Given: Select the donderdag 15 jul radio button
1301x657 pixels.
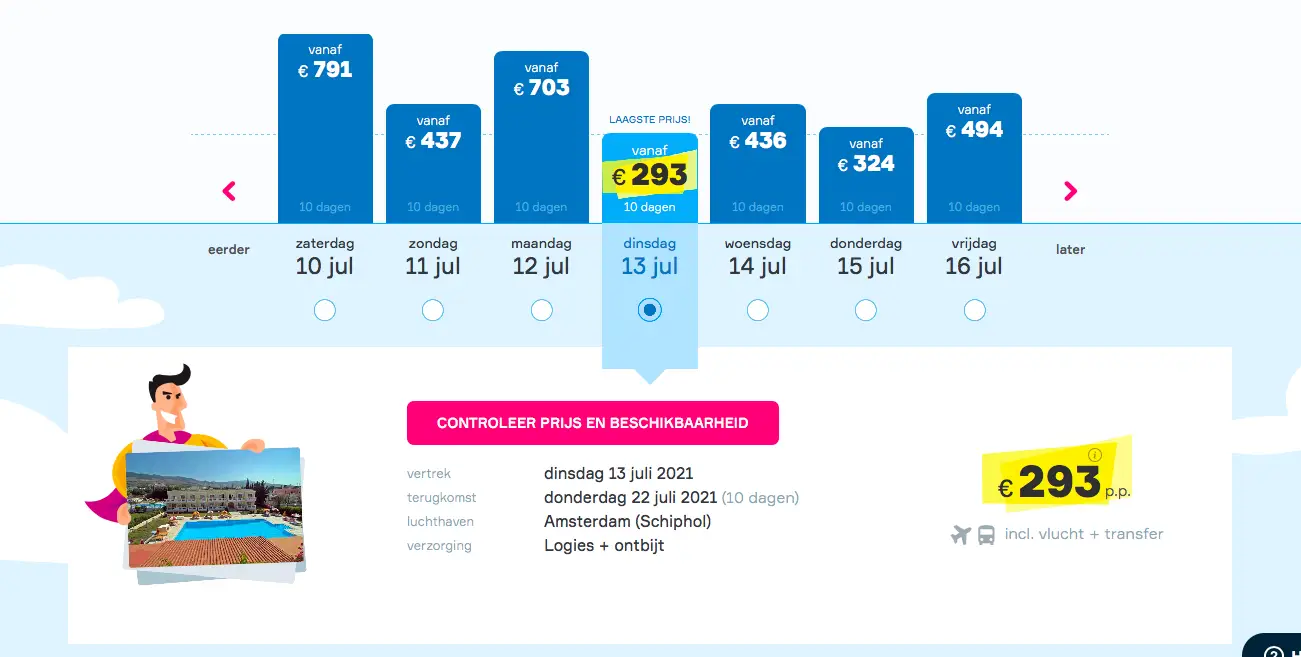Looking at the screenshot, I should point(866,310).
